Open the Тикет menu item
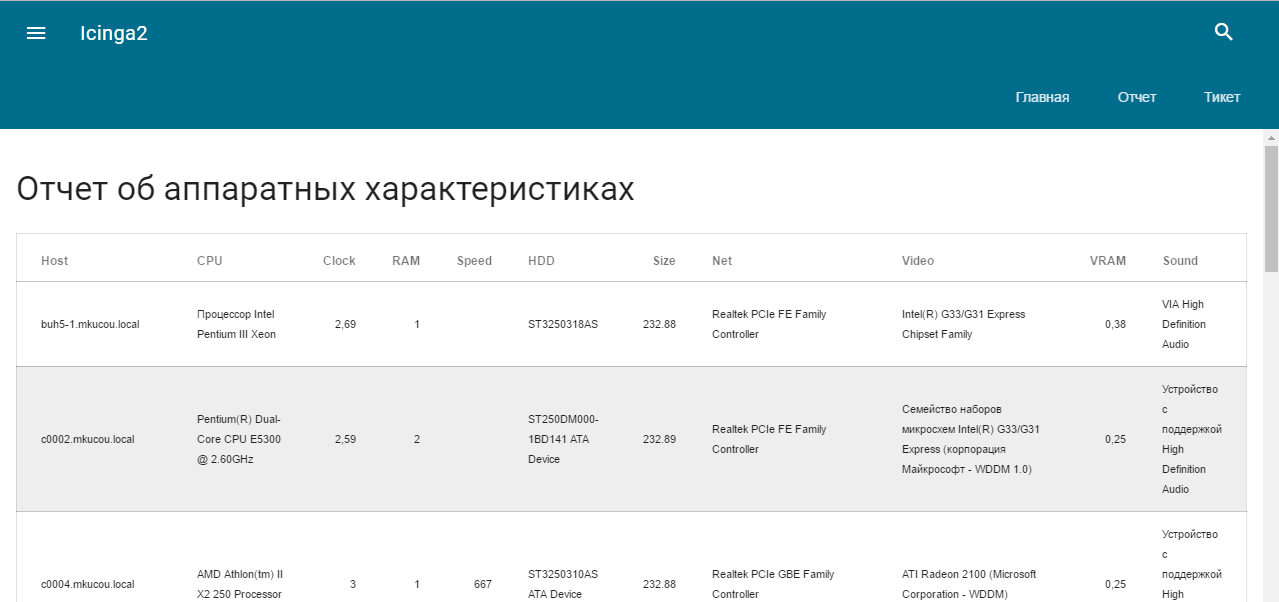 1222,97
